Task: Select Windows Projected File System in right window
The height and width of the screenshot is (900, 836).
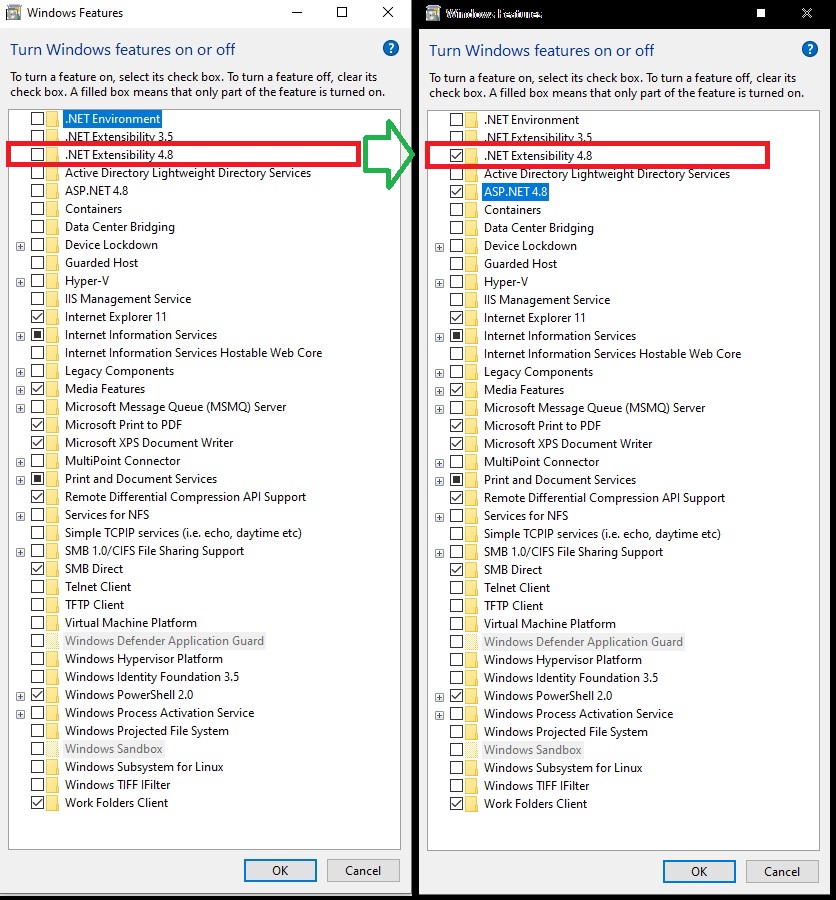Action: pyautogui.click(x=566, y=732)
